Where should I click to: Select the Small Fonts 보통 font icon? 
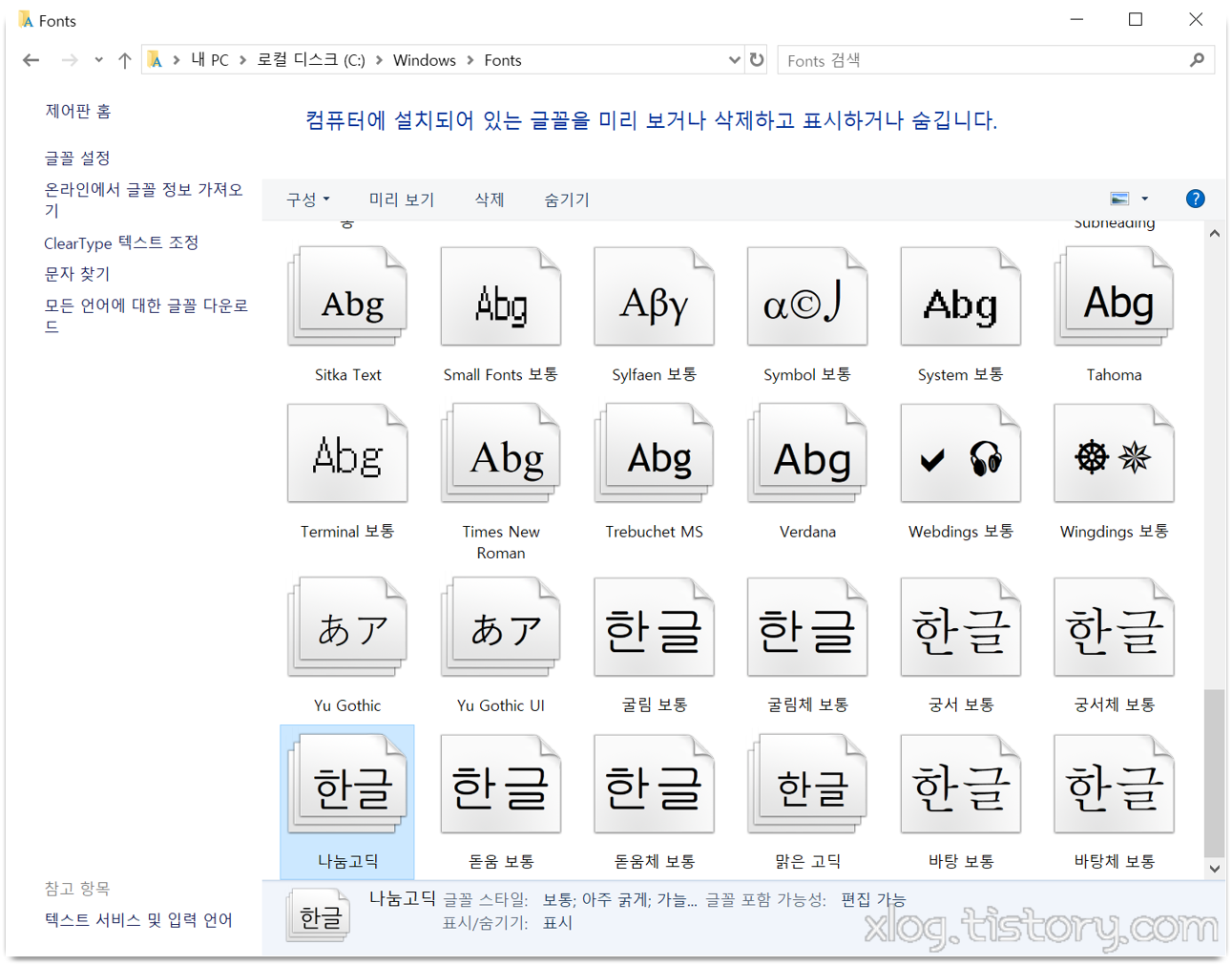click(501, 297)
